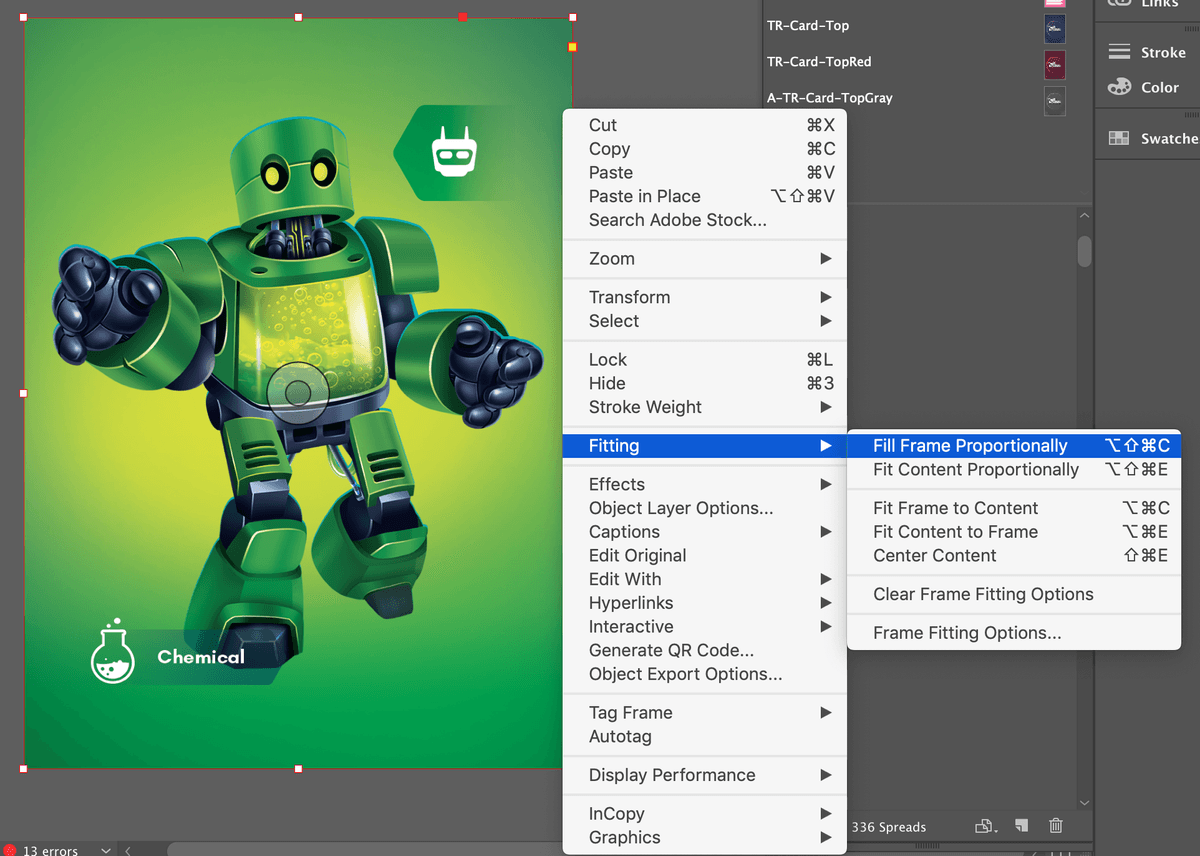
Task: Click the delete selected pages trash icon
Action: pos(1056,826)
